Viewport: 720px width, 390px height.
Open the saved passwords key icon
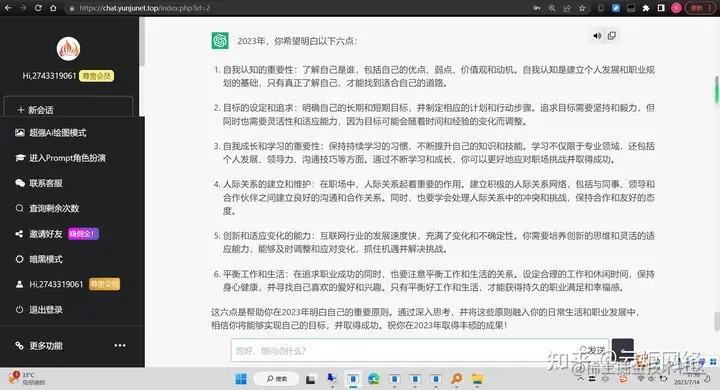pos(537,8)
